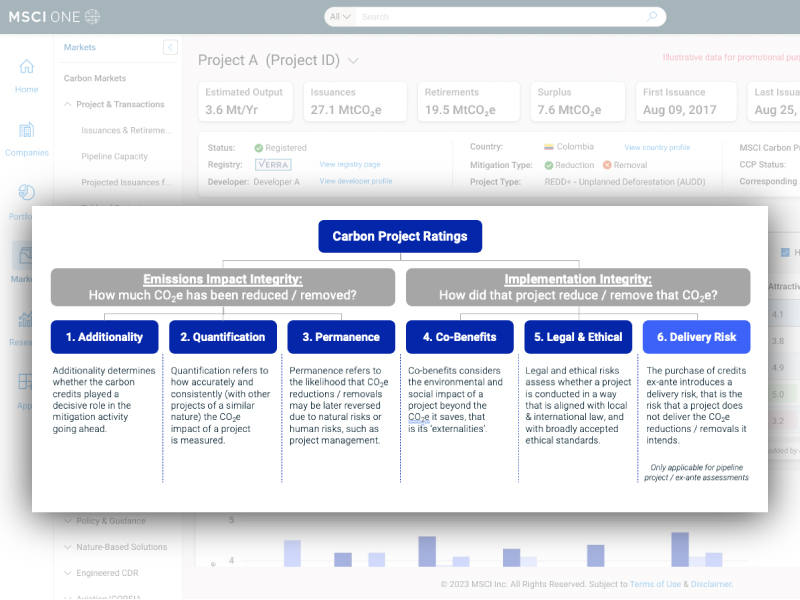The image size is (800, 600).
Task: Open the All search filter dropdown
Action: pos(341,17)
